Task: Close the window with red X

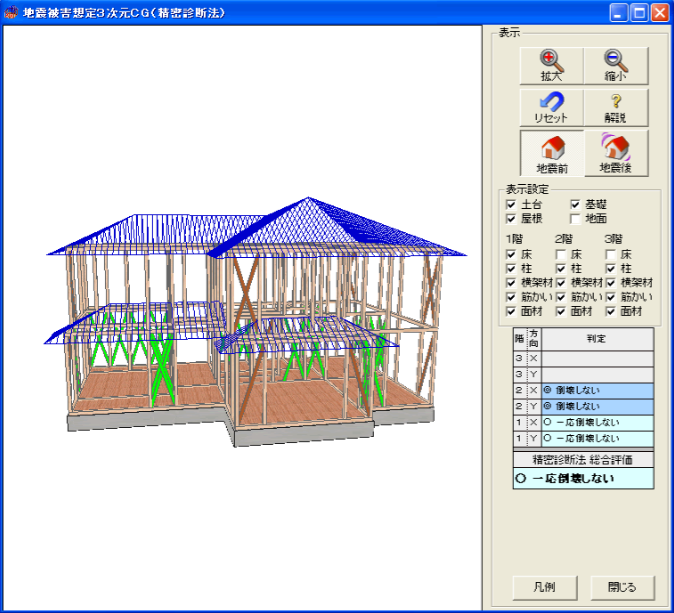Action: (659, 12)
